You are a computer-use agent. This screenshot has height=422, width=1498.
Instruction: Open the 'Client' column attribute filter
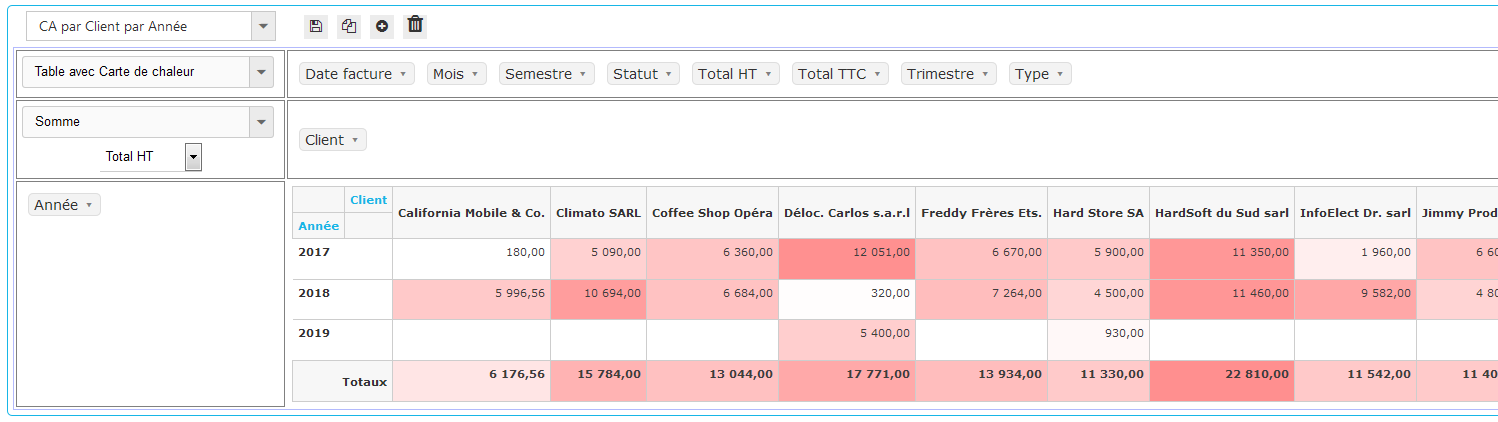click(x=355, y=140)
